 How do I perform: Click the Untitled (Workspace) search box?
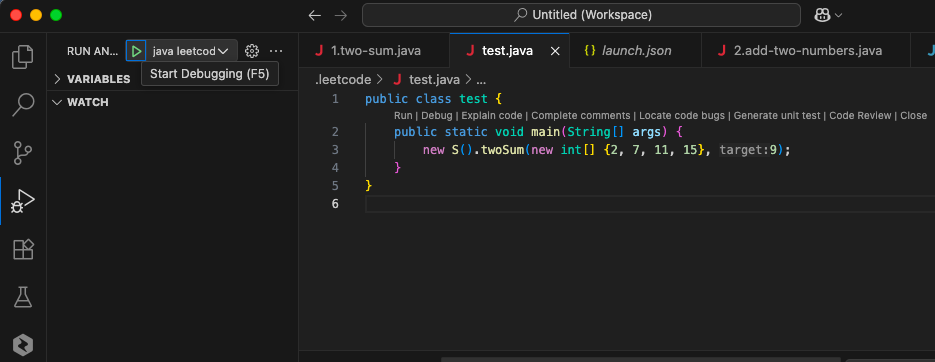(x=581, y=15)
